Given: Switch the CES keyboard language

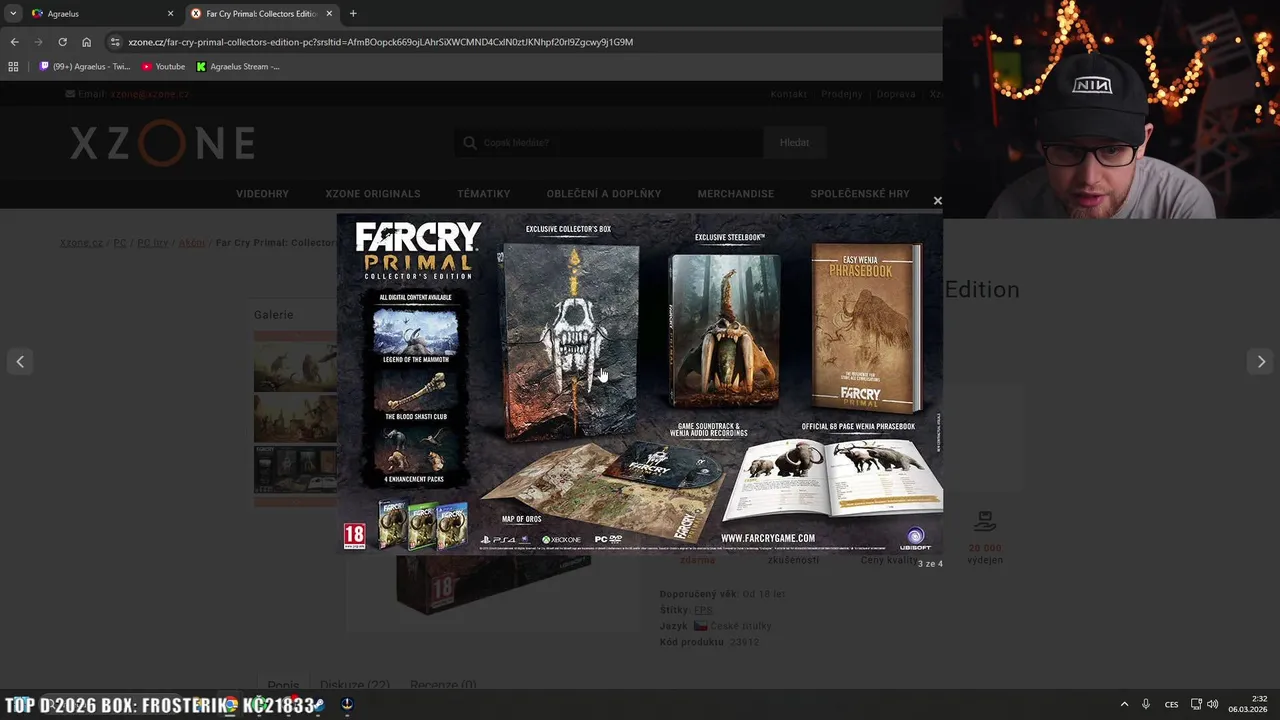Looking at the screenshot, I should pyautogui.click(x=1171, y=704).
